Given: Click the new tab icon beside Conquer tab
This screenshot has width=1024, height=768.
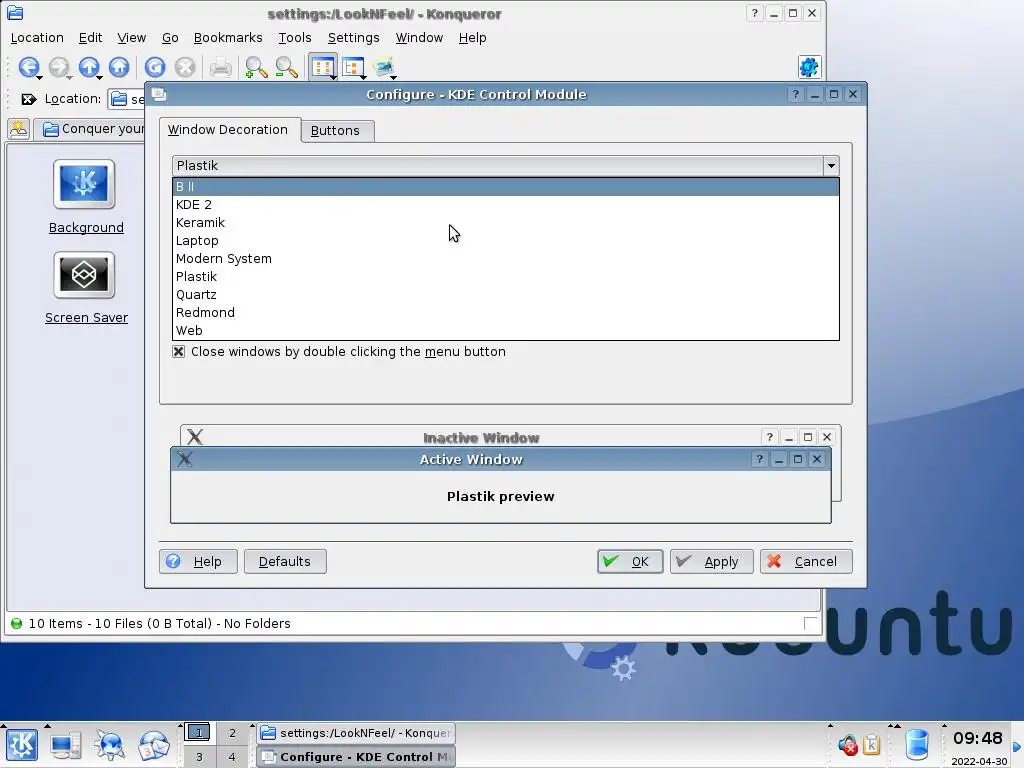Looking at the screenshot, I should pyautogui.click(x=19, y=129).
